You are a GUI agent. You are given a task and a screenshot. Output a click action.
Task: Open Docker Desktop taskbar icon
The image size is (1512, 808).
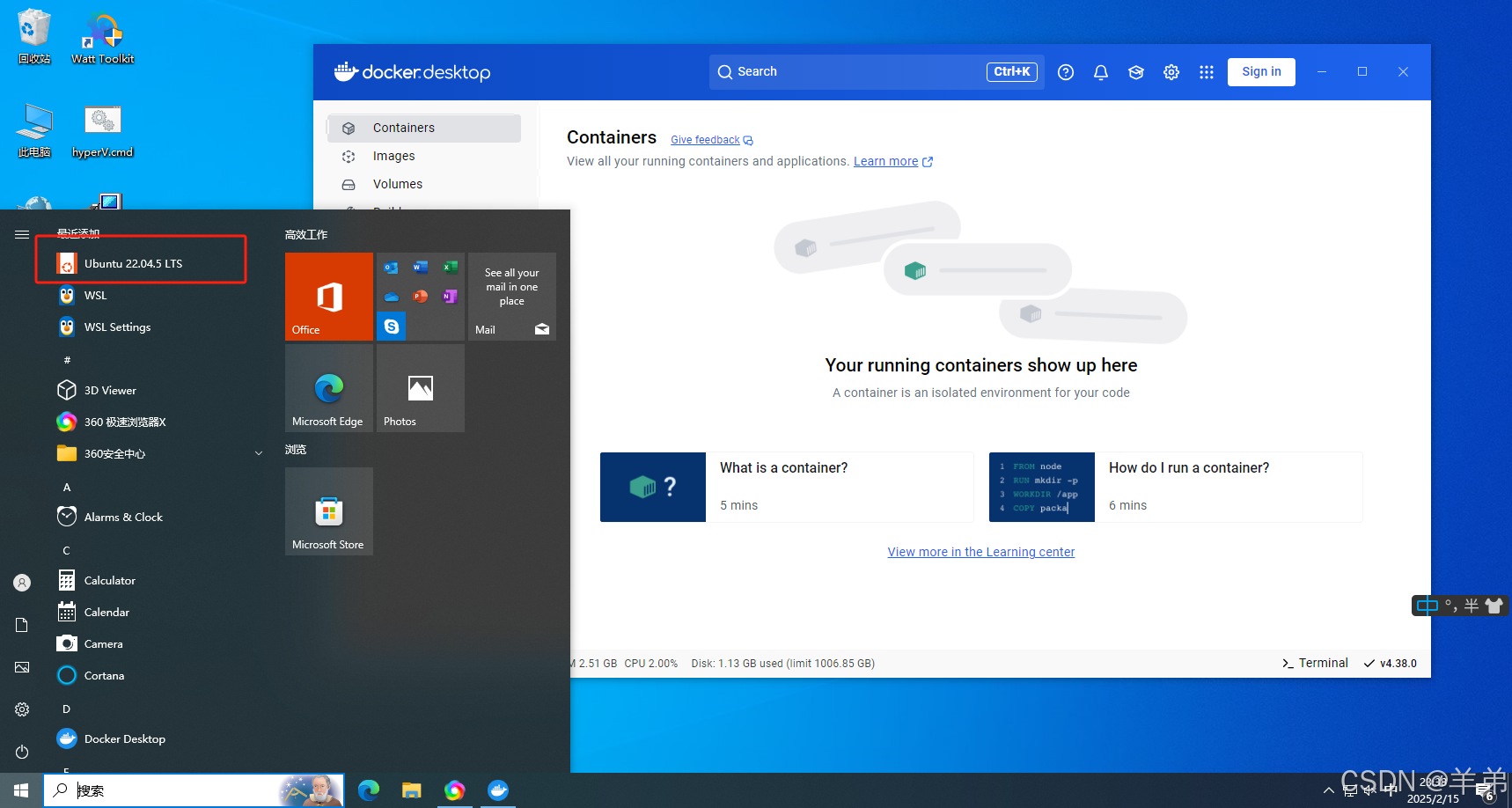(x=498, y=790)
